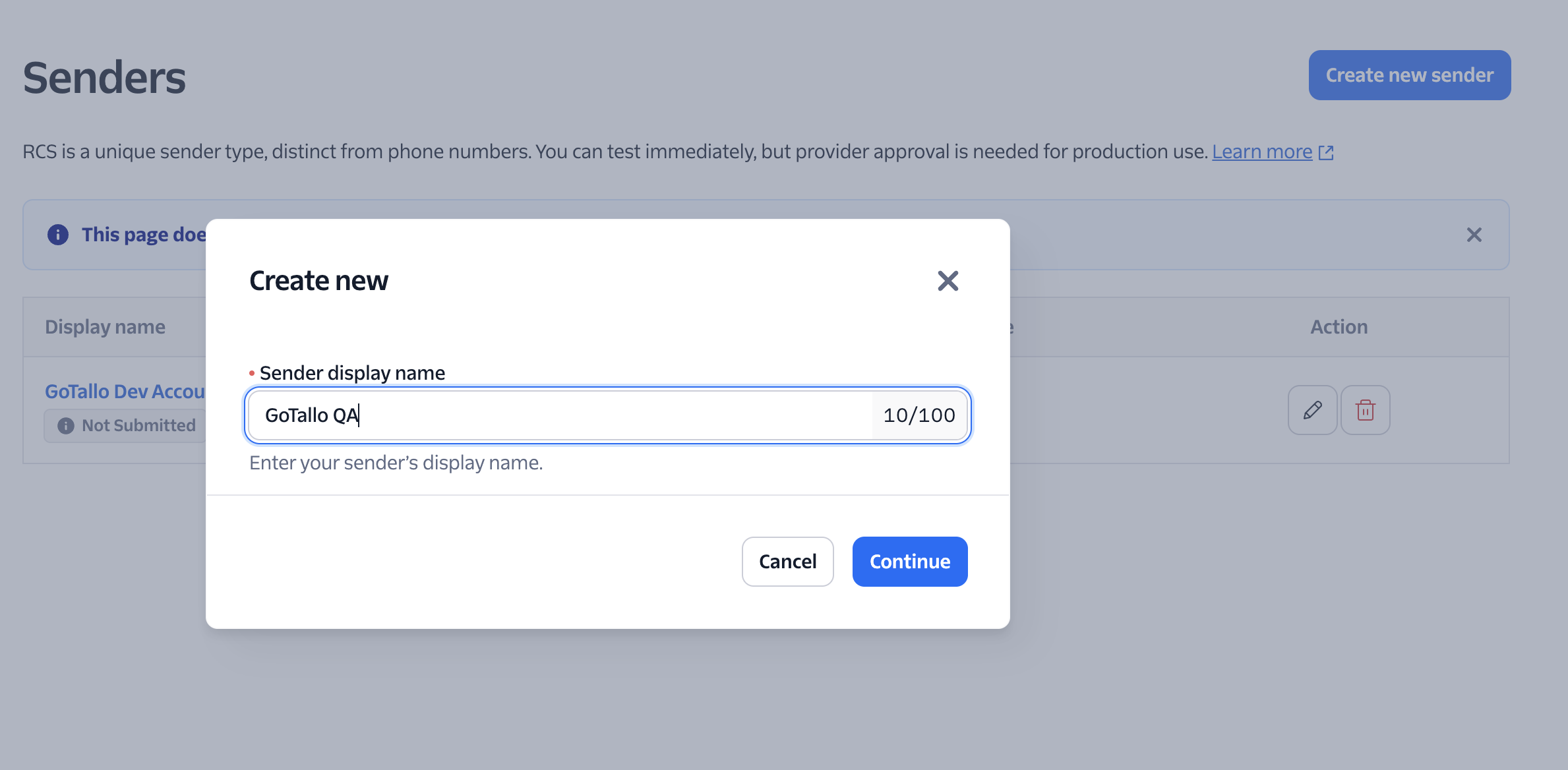
Task: Open the Learn more link
Action: coord(1261,152)
